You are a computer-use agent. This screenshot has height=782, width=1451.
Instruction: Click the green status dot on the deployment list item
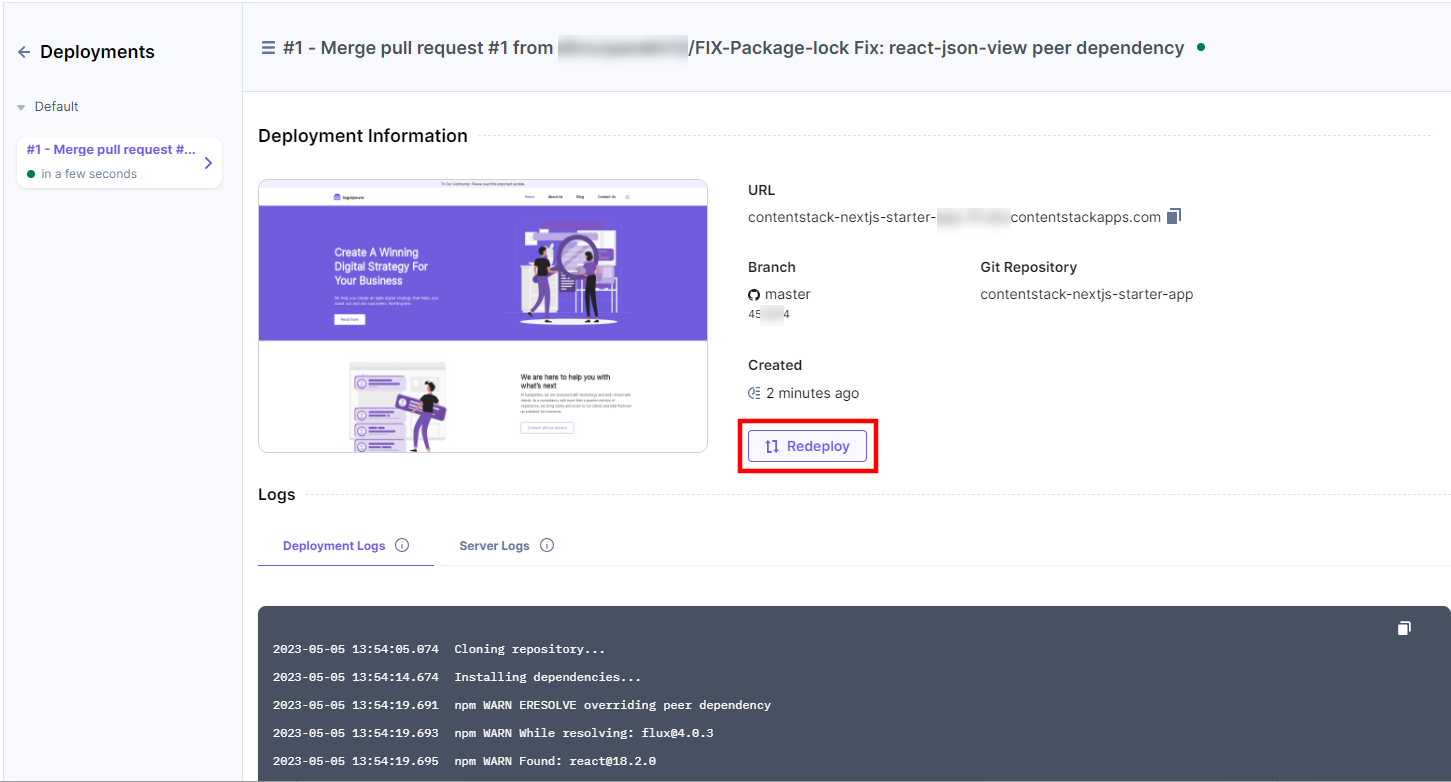point(33,173)
